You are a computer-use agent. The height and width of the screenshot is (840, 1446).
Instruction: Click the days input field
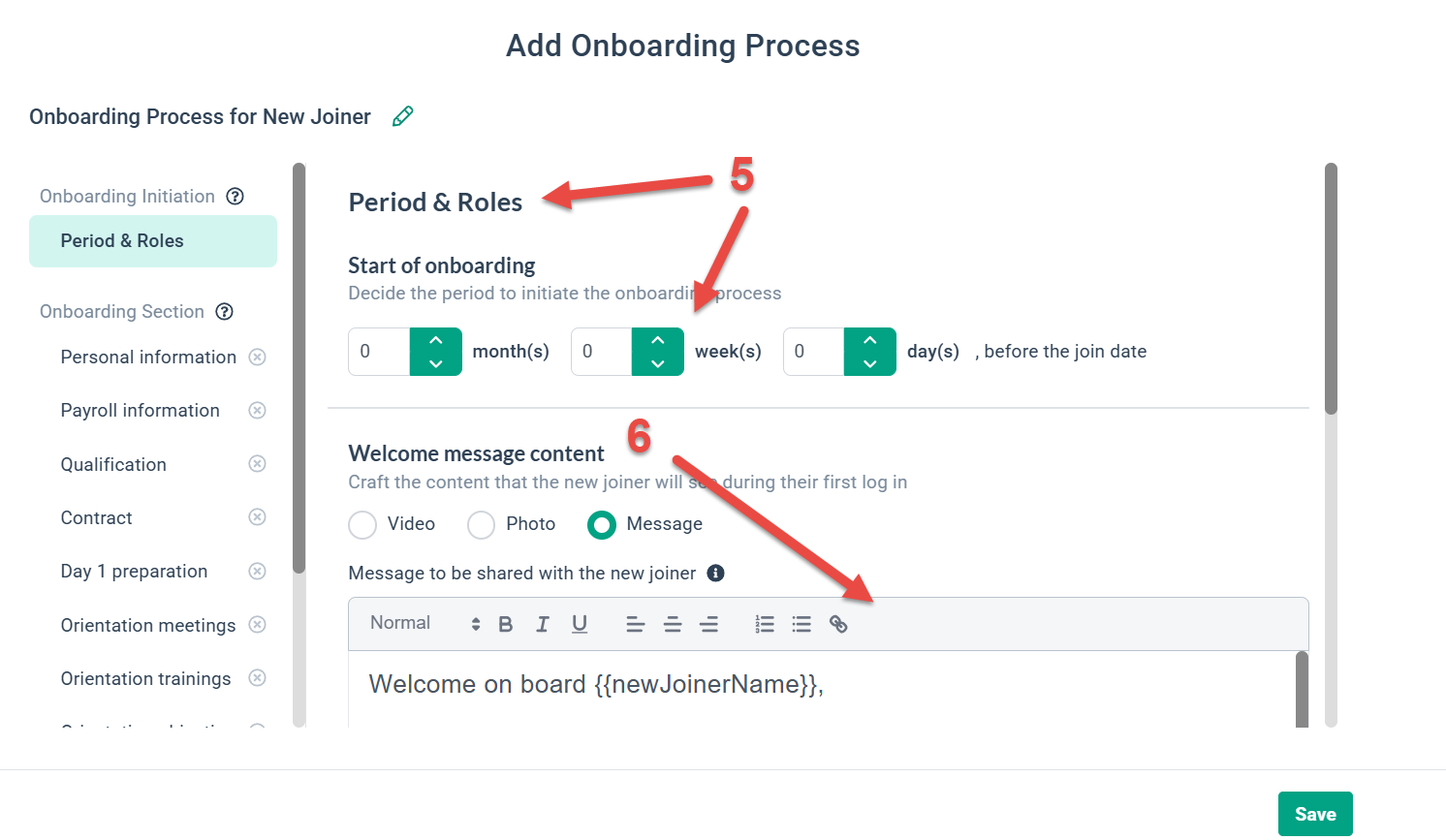[812, 351]
